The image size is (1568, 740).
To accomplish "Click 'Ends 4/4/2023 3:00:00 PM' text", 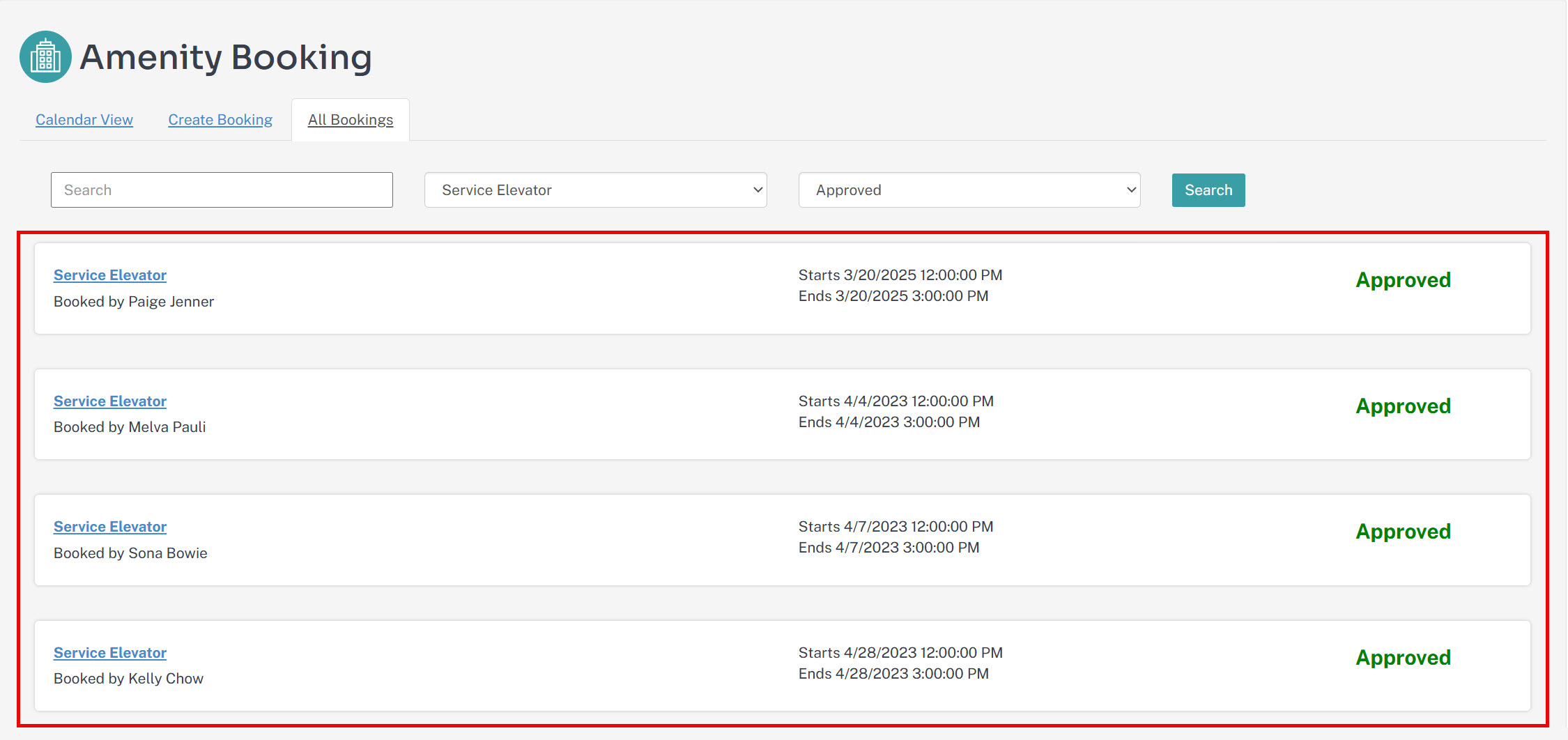I will coord(889,422).
